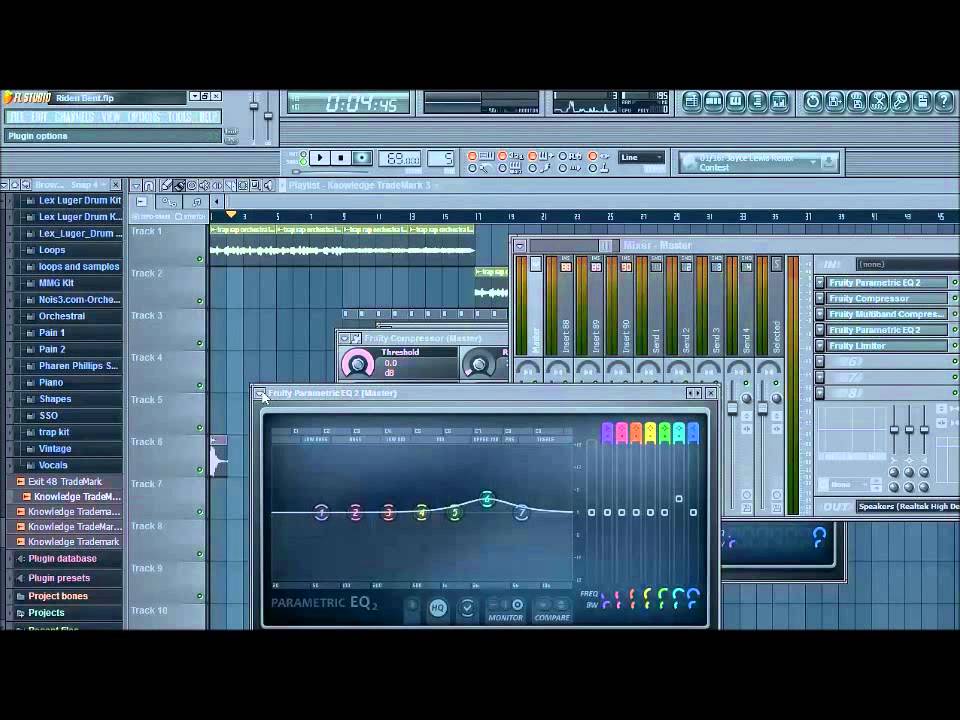Open the Step Sequencer toolbar icon
The height and width of the screenshot is (720, 960).
(x=713, y=101)
